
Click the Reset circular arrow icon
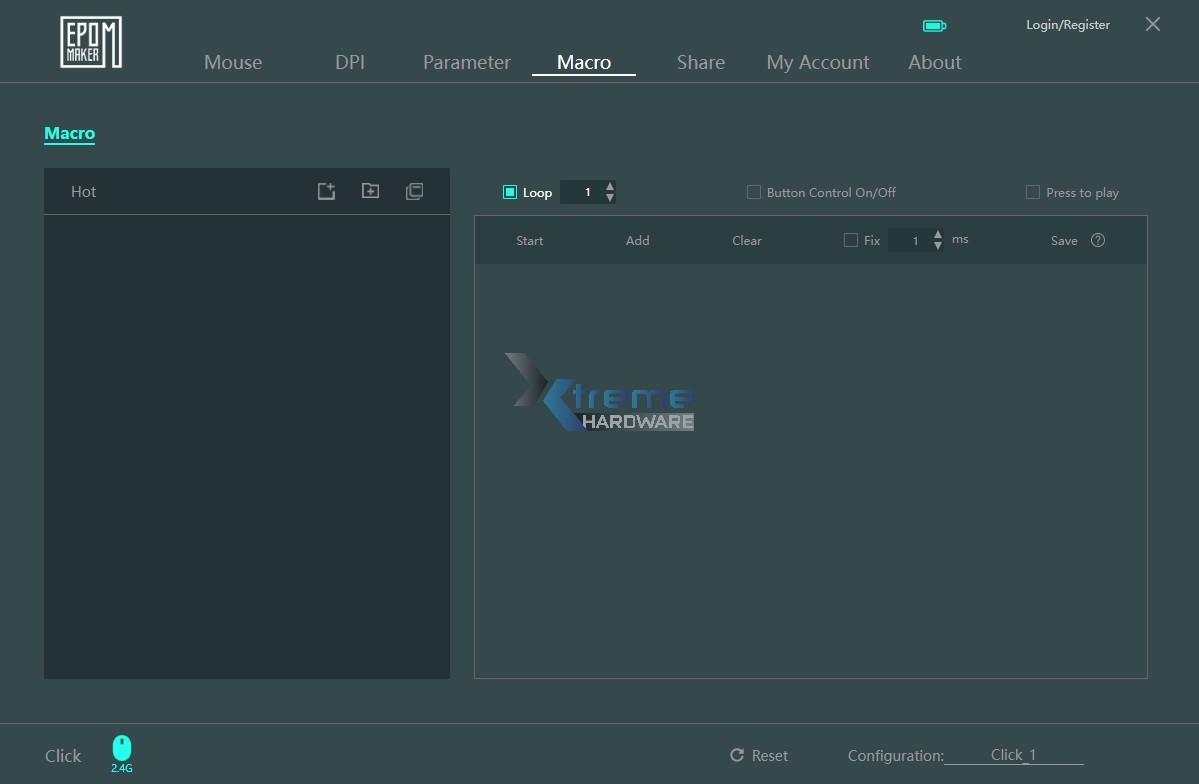tap(739, 755)
